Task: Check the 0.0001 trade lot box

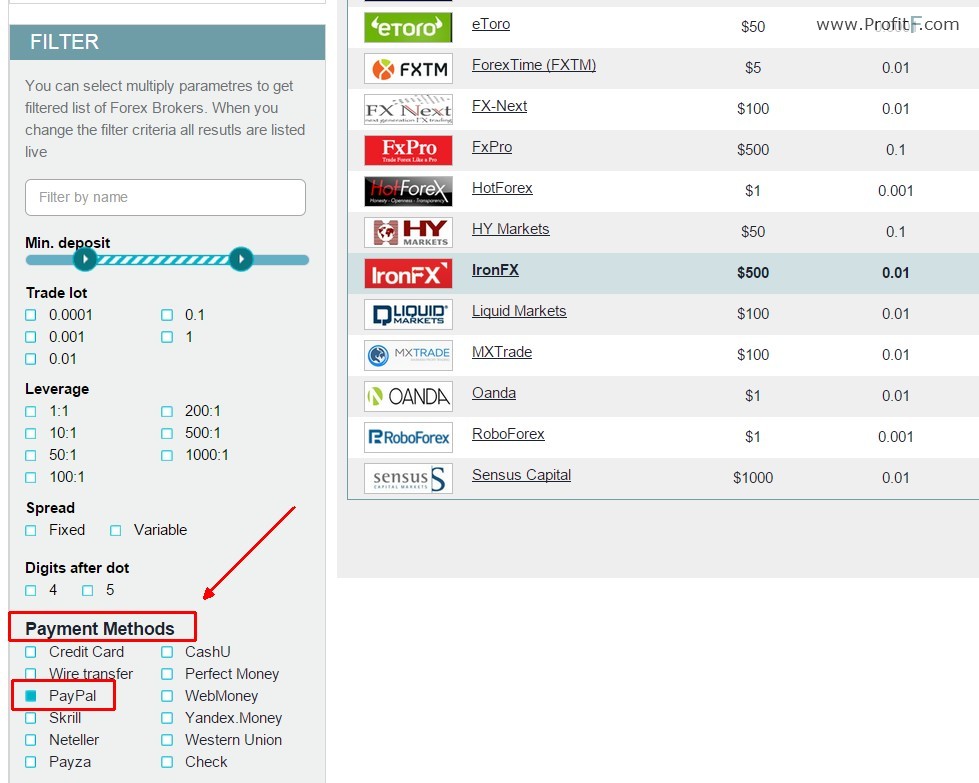Action: coord(31,315)
